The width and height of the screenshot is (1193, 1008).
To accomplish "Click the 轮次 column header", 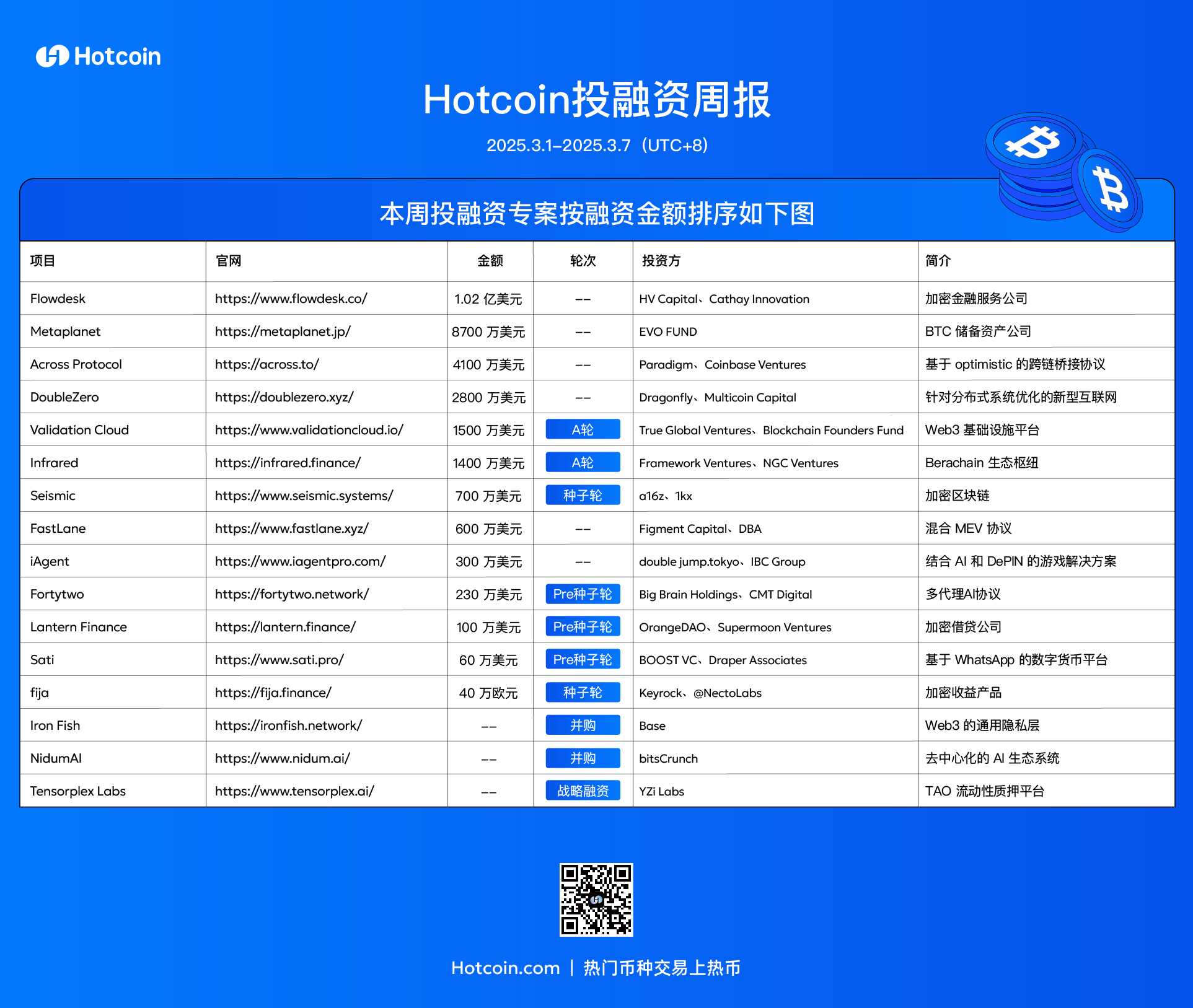I will (583, 261).
